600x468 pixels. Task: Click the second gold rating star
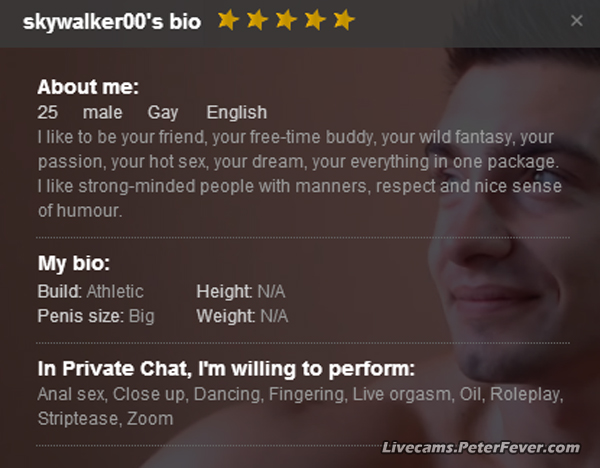click(x=257, y=20)
